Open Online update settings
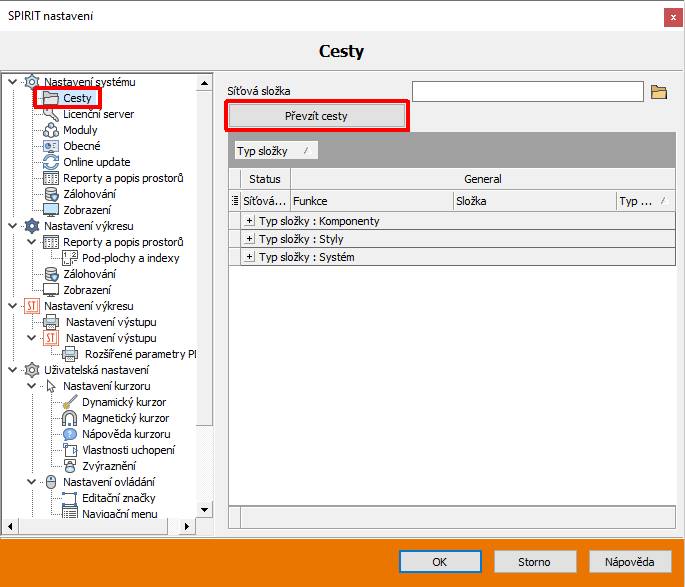Screen dimensions: 685x587 point(97,162)
